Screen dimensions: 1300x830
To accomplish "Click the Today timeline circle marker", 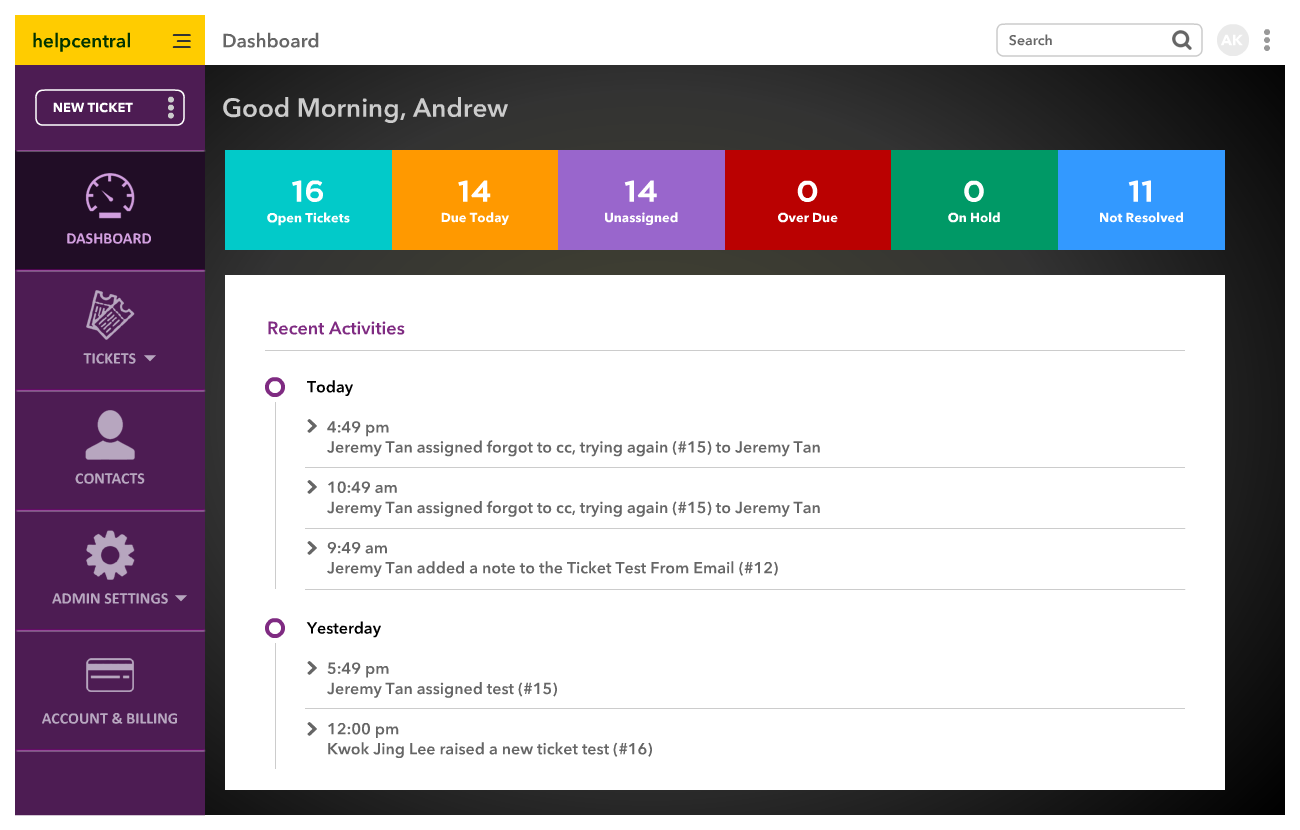I will pos(275,387).
